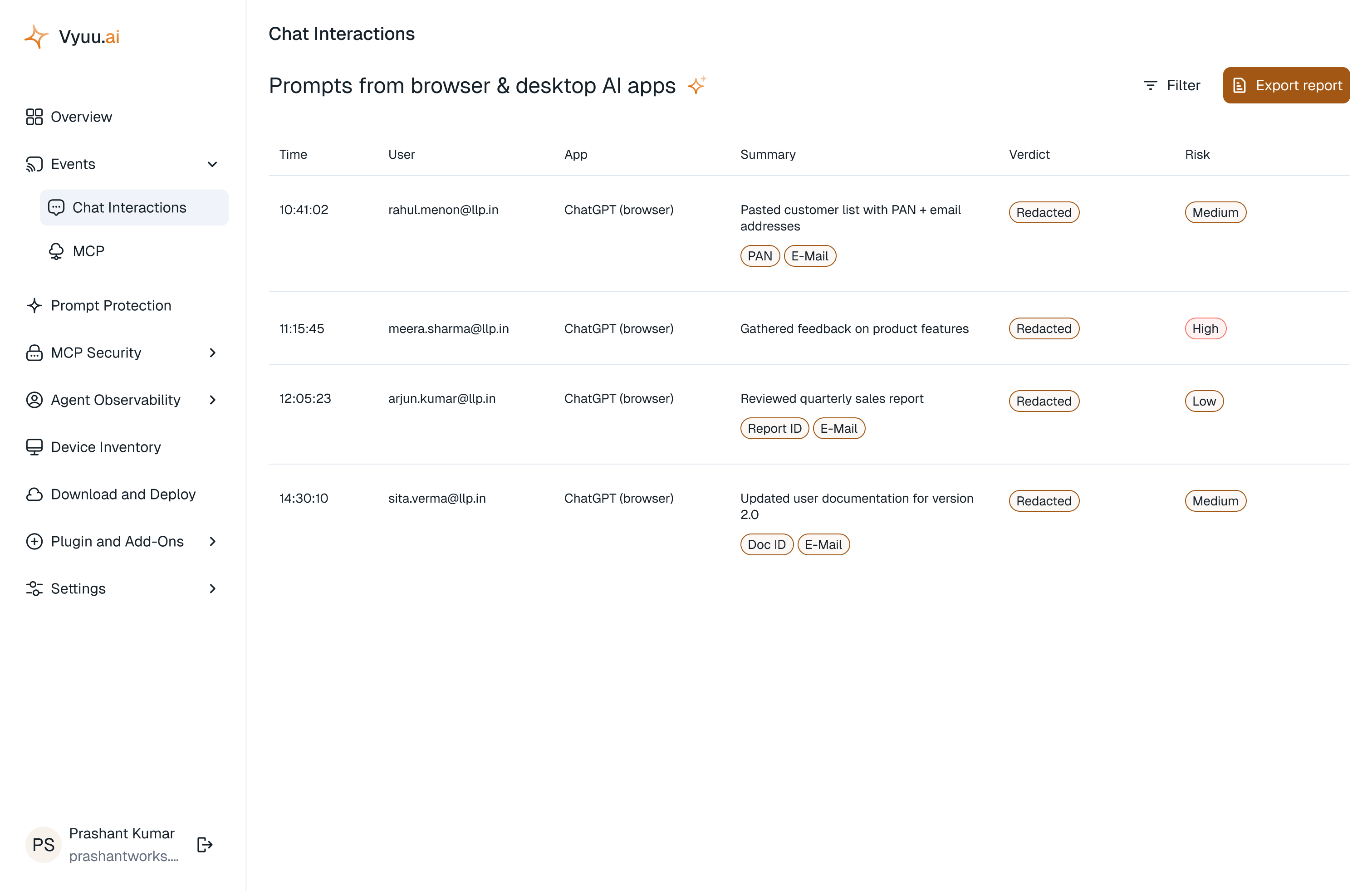Click the AI sparkle icon next to heading
The image size is (1372, 891).
pos(696,85)
